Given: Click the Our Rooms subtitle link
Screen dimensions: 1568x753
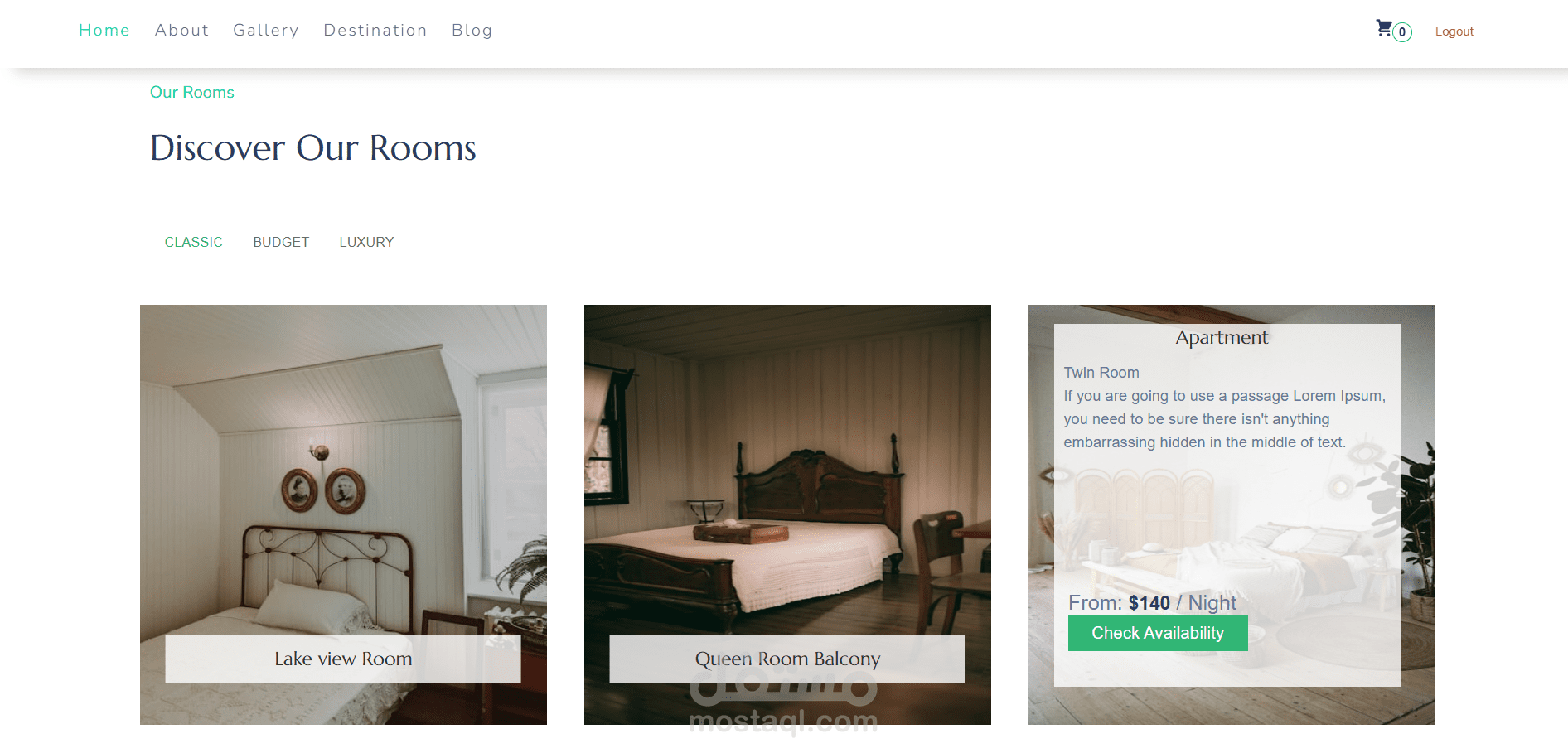Looking at the screenshot, I should point(192,92).
